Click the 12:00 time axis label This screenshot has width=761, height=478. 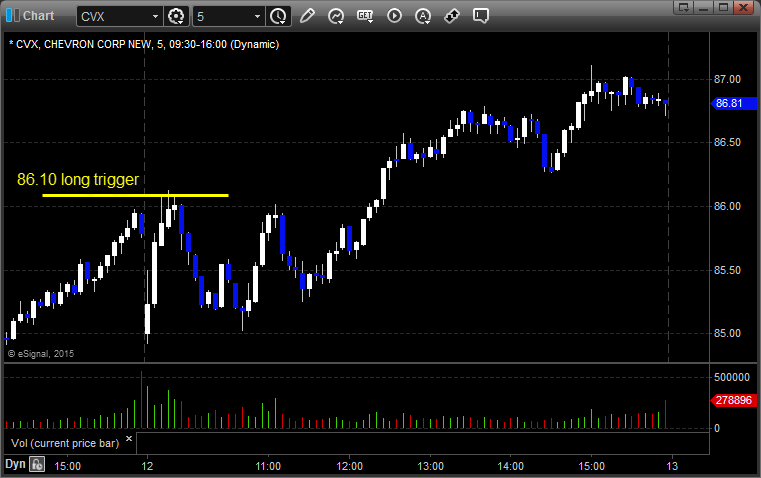point(349,466)
